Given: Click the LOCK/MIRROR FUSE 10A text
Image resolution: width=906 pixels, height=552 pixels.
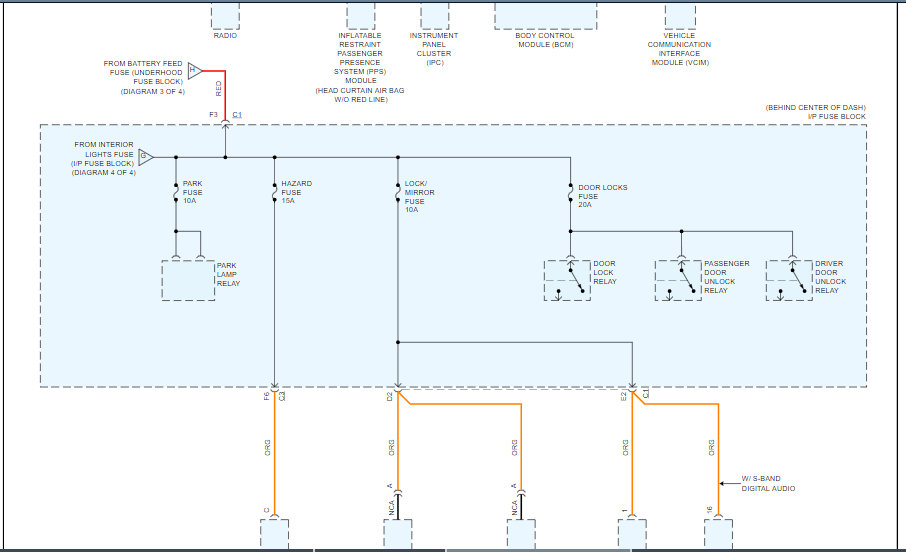Looking at the screenshot, I should (x=419, y=197).
